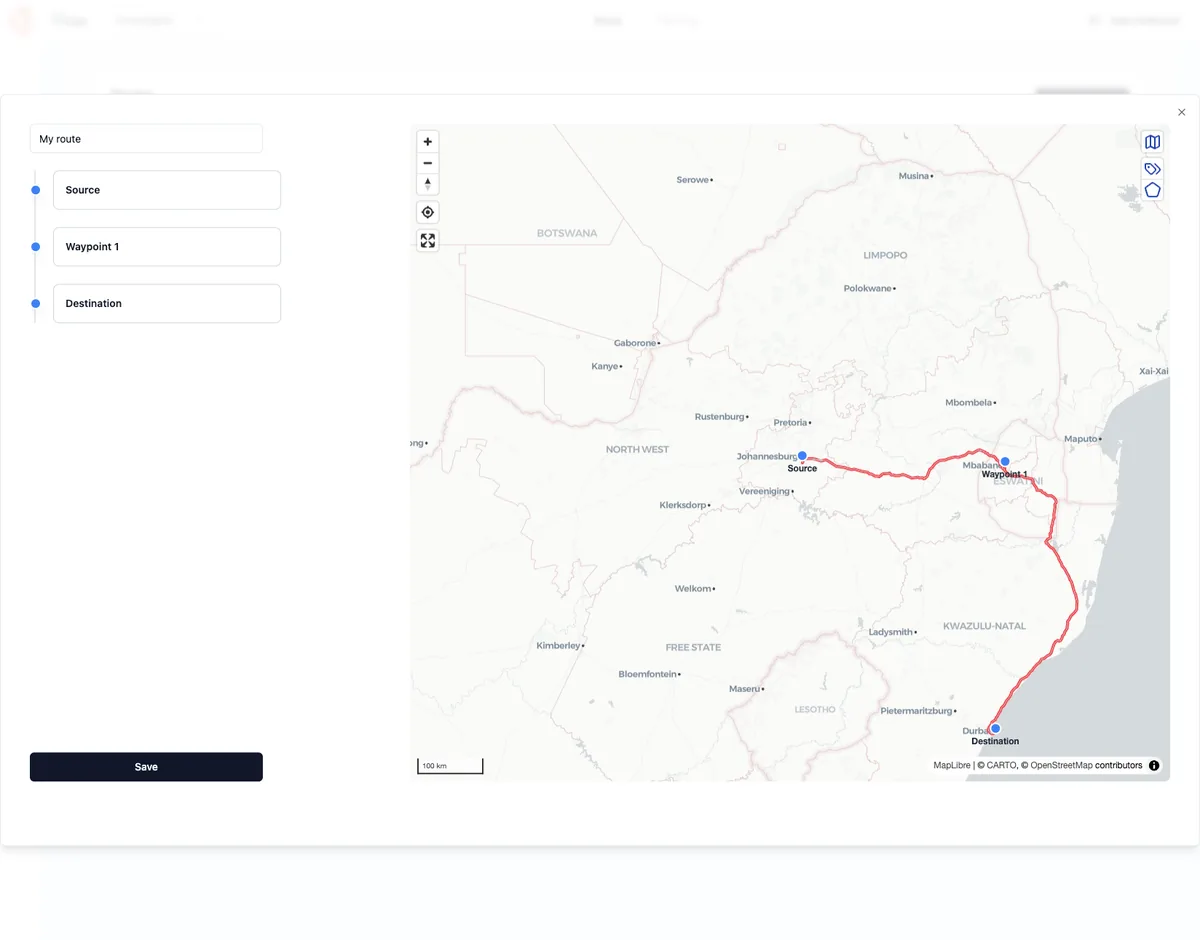The image size is (1200, 940).
Task: Click the blue dot beside Waypoint 1
Action: coord(35,246)
